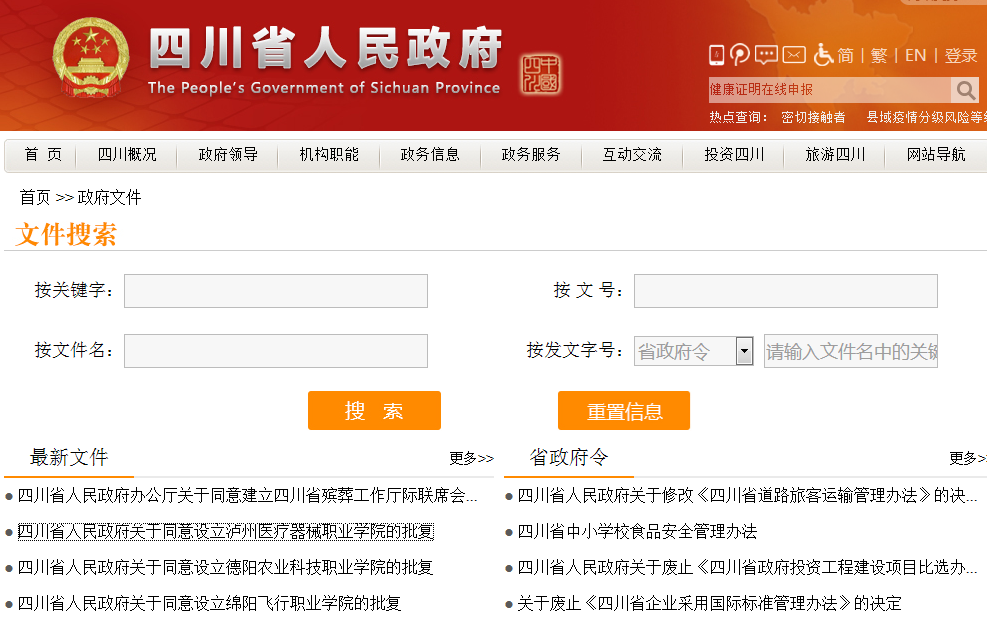Focus the 请输入文件名中的关键 input
The height and width of the screenshot is (627, 987).
[x=850, y=351]
